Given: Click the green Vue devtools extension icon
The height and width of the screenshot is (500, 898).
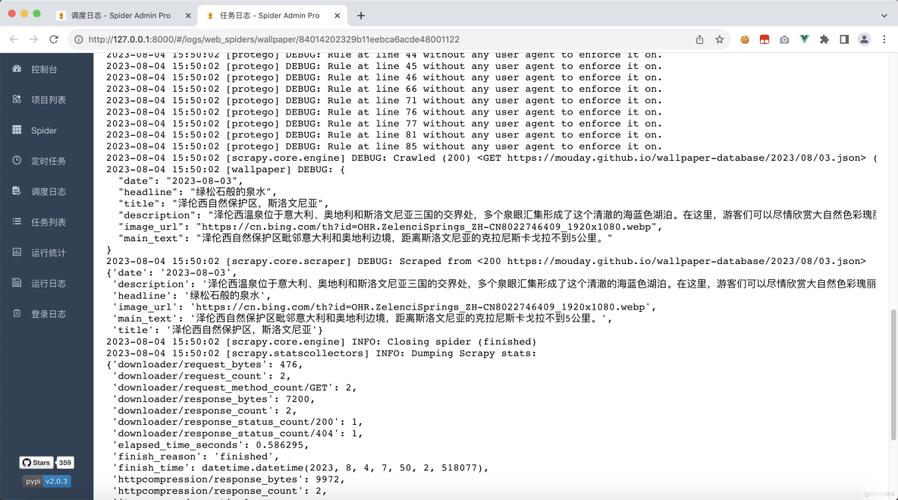Looking at the screenshot, I should pos(804,39).
